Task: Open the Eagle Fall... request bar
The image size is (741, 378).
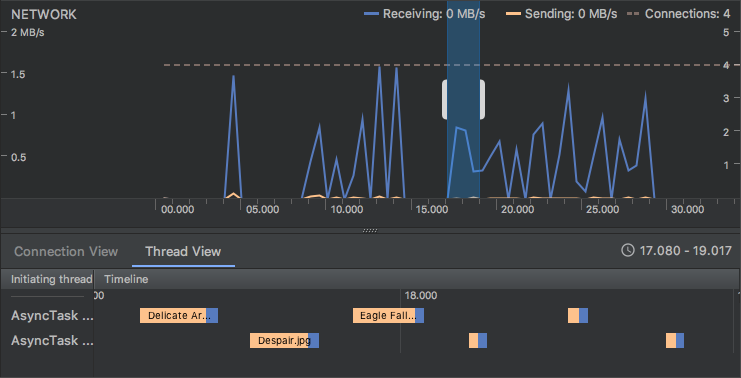Action: click(x=388, y=316)
